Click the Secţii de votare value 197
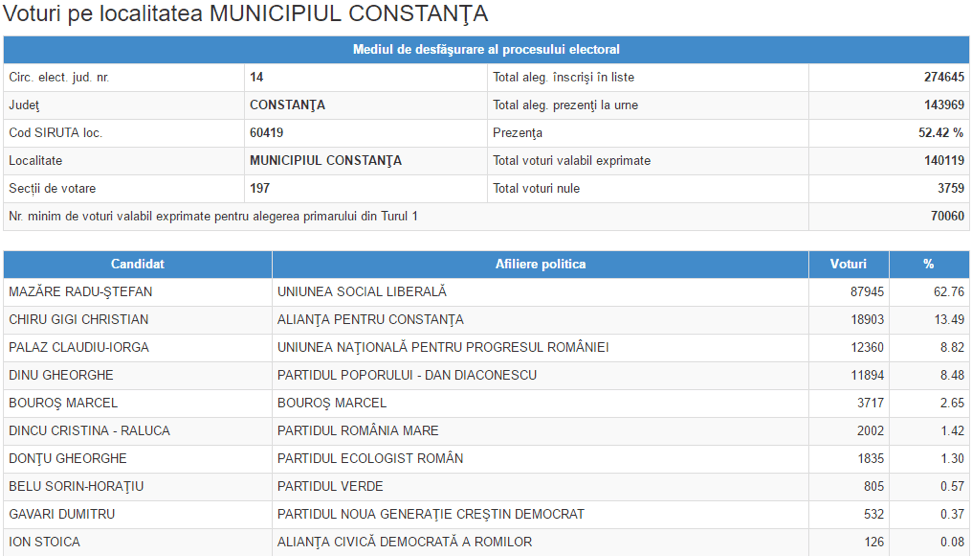This screenshot has width=973, height=556. click(259, 188)
